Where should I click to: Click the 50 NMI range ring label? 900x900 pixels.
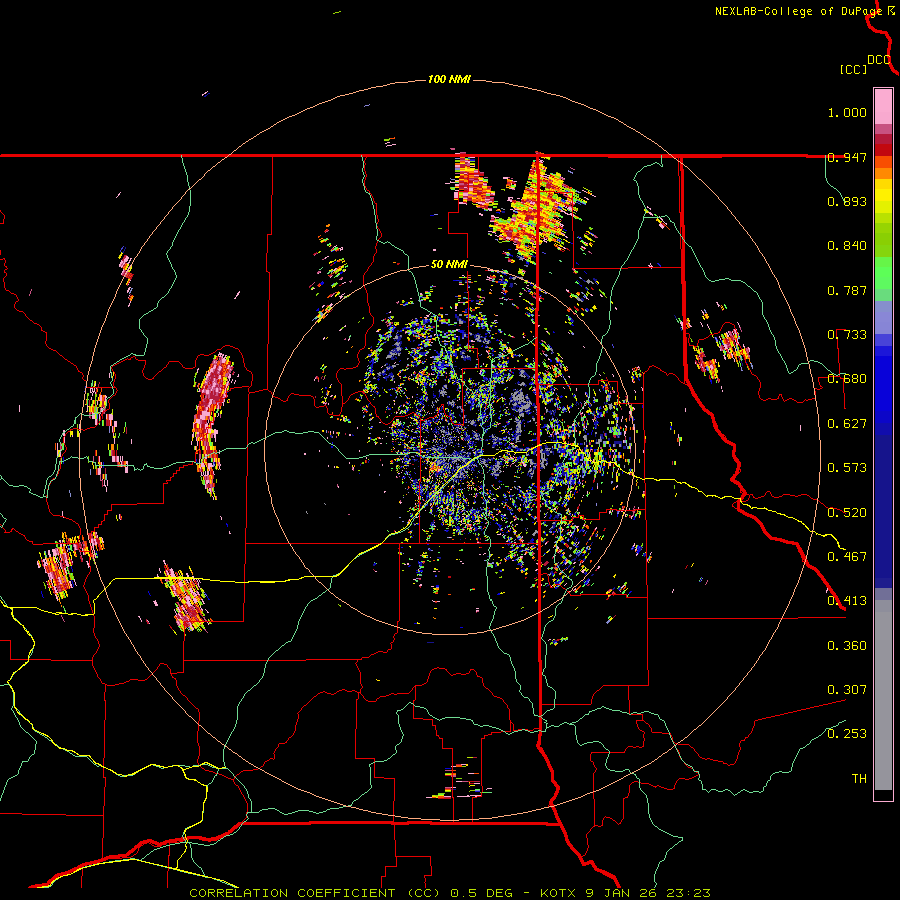tap(449, 265)
